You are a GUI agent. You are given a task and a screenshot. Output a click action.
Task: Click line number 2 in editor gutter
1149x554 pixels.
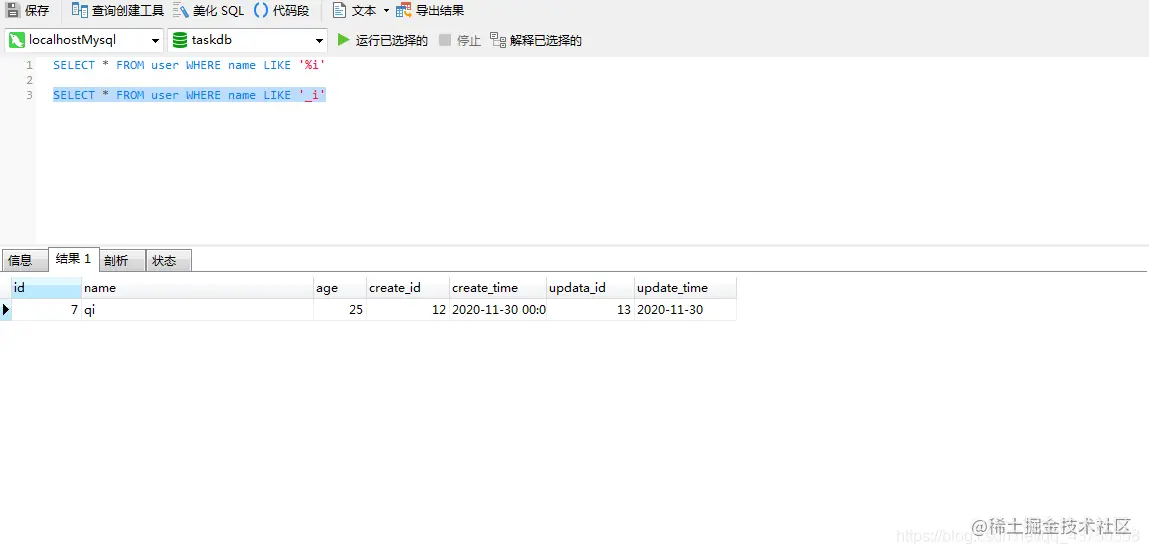click(29, 80)
